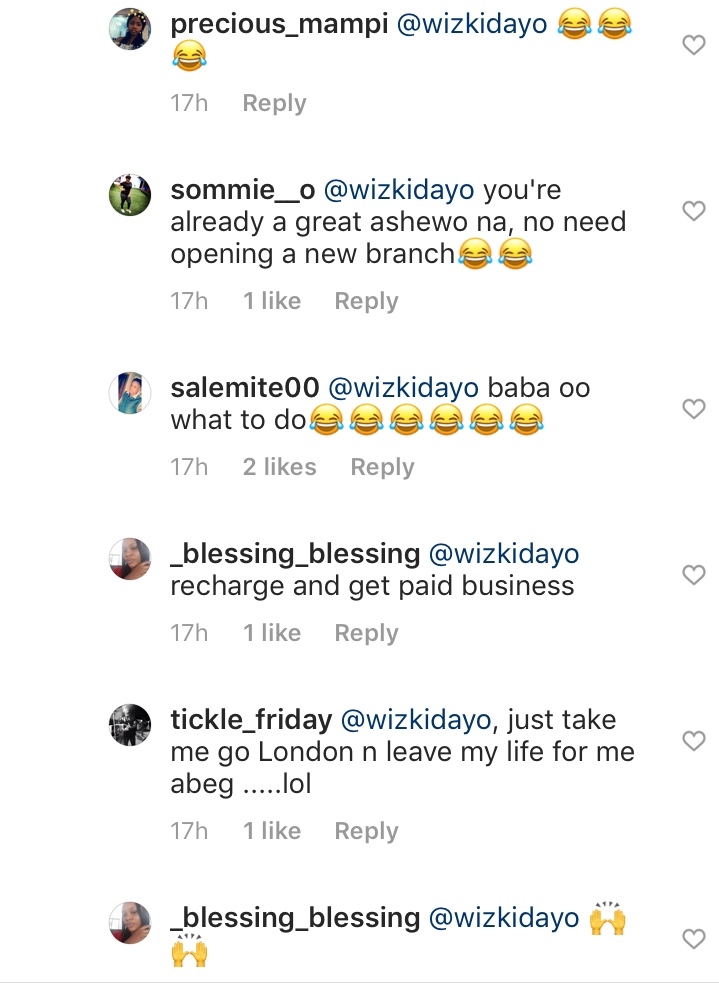Reply to salemite00's comment
This screenshot has width=719, height=985.
point(382,467)
